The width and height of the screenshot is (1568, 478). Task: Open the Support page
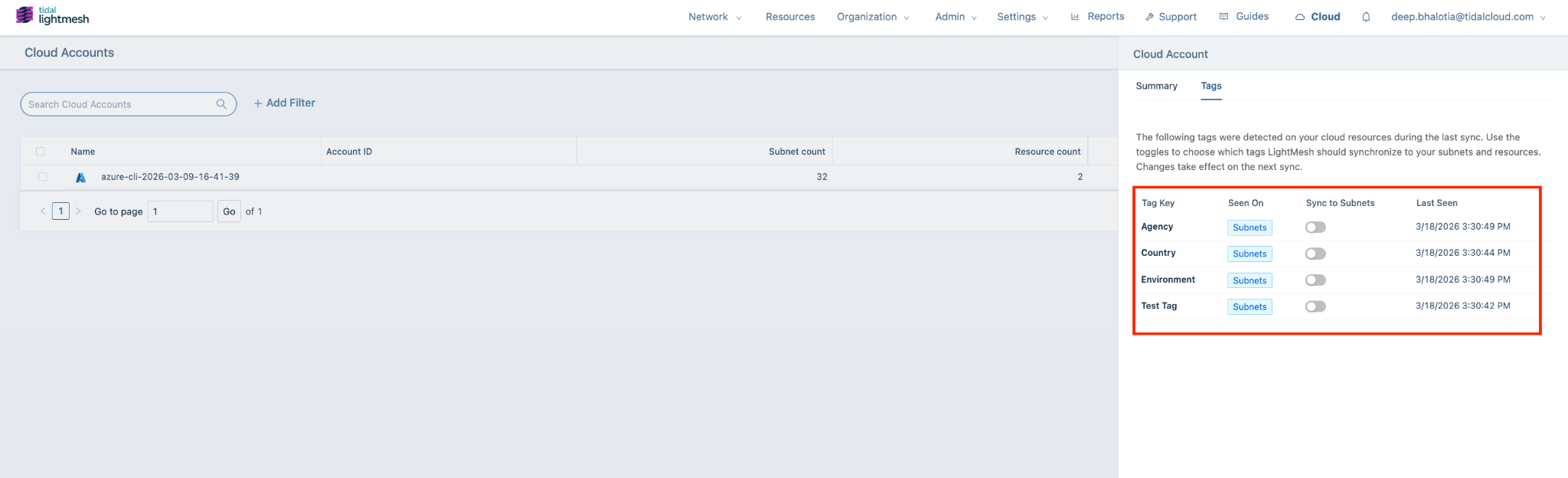tap(1171, 17)
